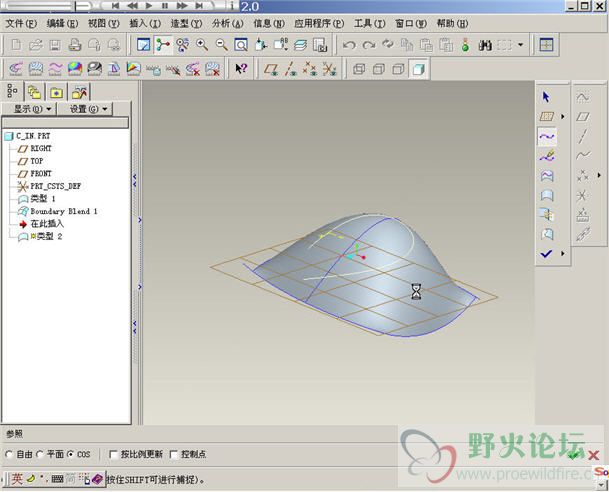Open the 文件(F) menu
Image resolution: width=609 pixels, height=492 pixels.
pyautogui.click(x=20, y=23)
